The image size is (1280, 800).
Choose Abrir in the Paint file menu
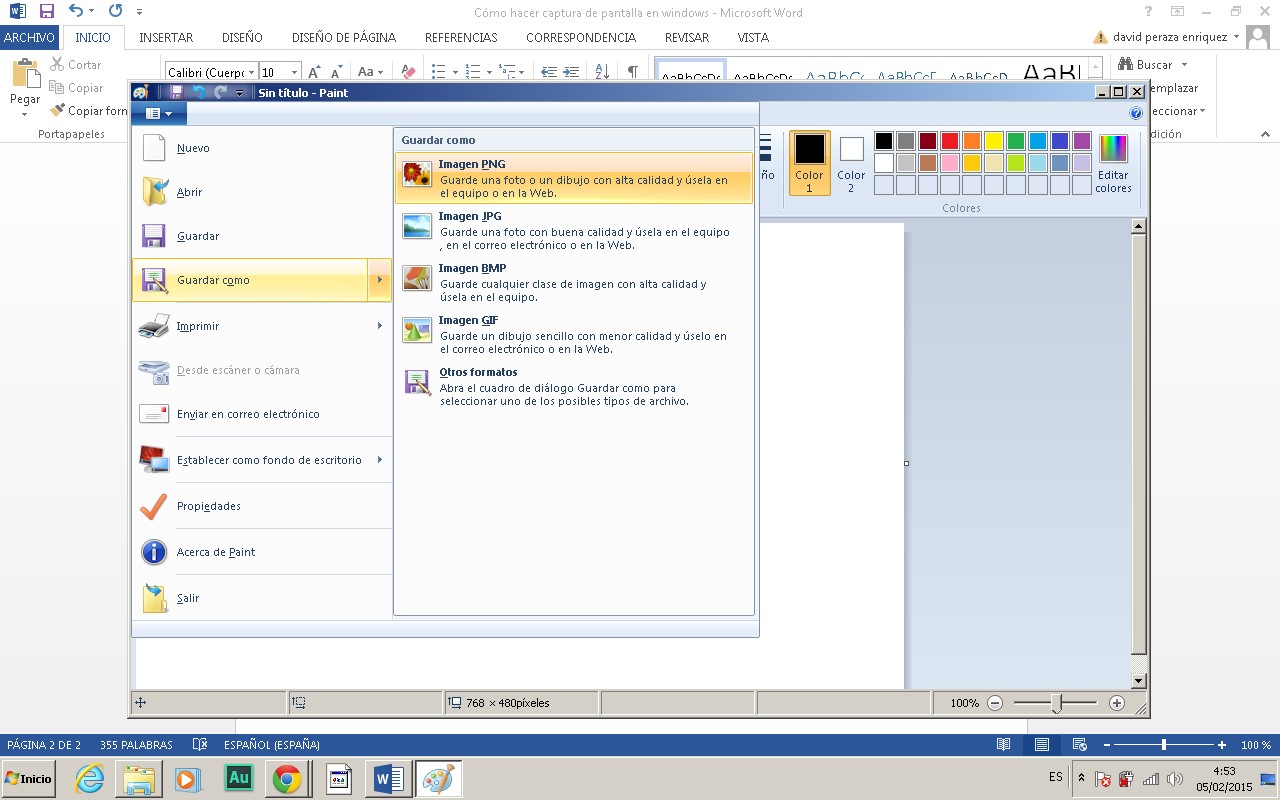pyautogui.click(x=262, y=192)
